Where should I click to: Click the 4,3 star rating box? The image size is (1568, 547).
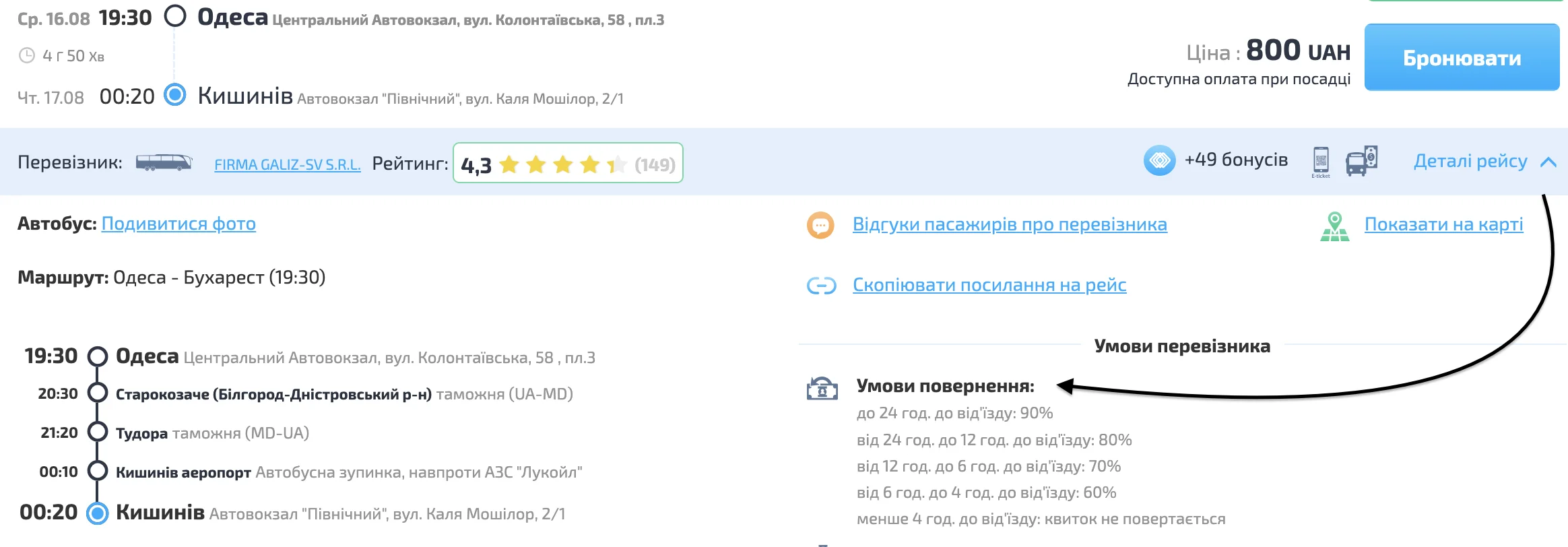pyautogui.click(x=568, y=163)
